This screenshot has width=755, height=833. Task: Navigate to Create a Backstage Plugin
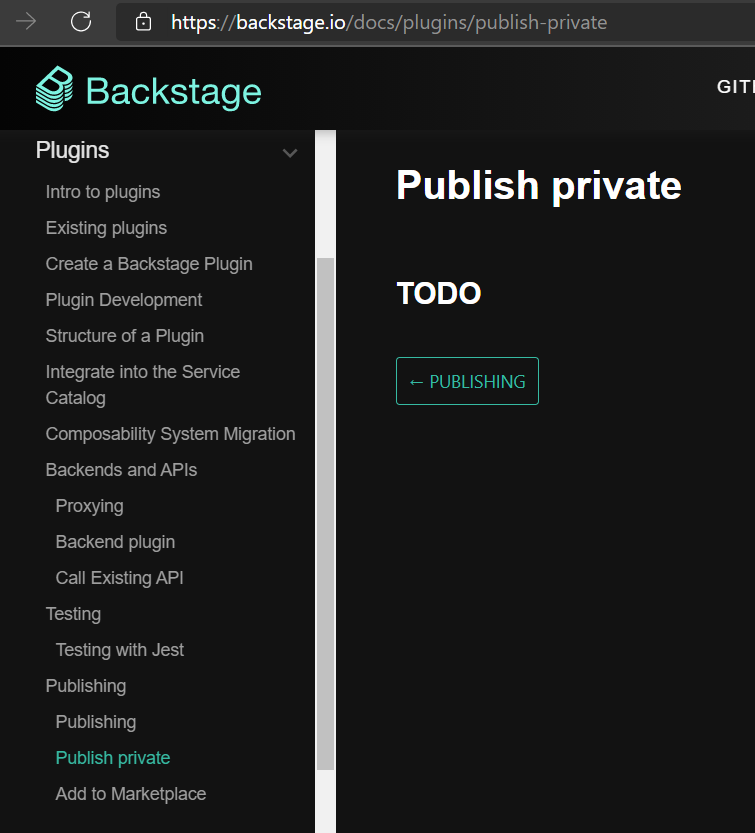149,264
